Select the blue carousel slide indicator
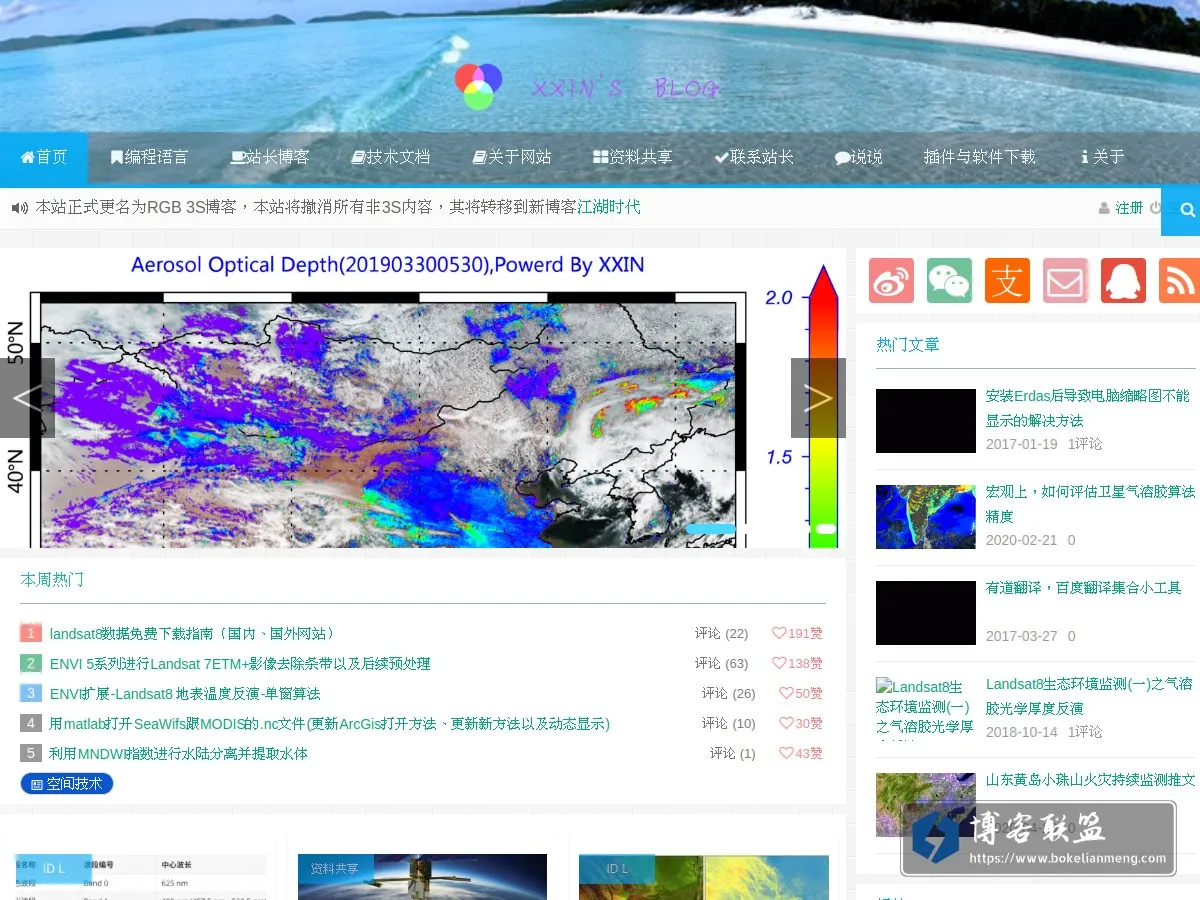Screen dimensions: 1200x900 pyautogui.click(x=711, y=529)
